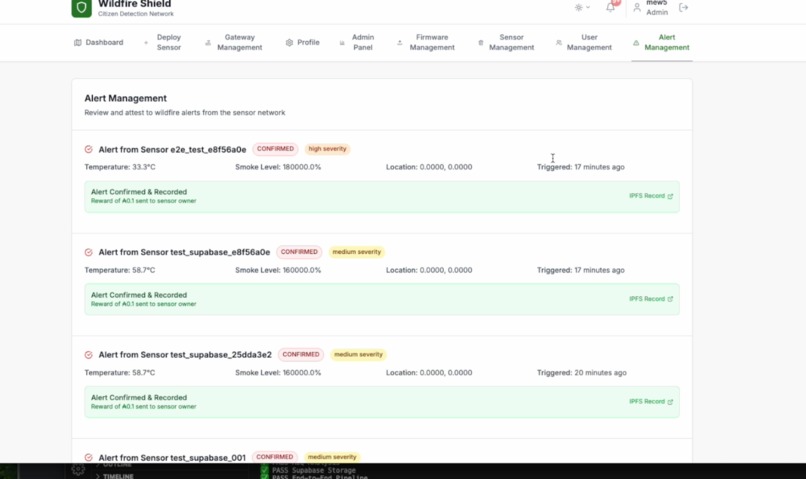Click Firmware Management upload icon
This screenshot has width=806, height=479.
[x=399, y=43]
